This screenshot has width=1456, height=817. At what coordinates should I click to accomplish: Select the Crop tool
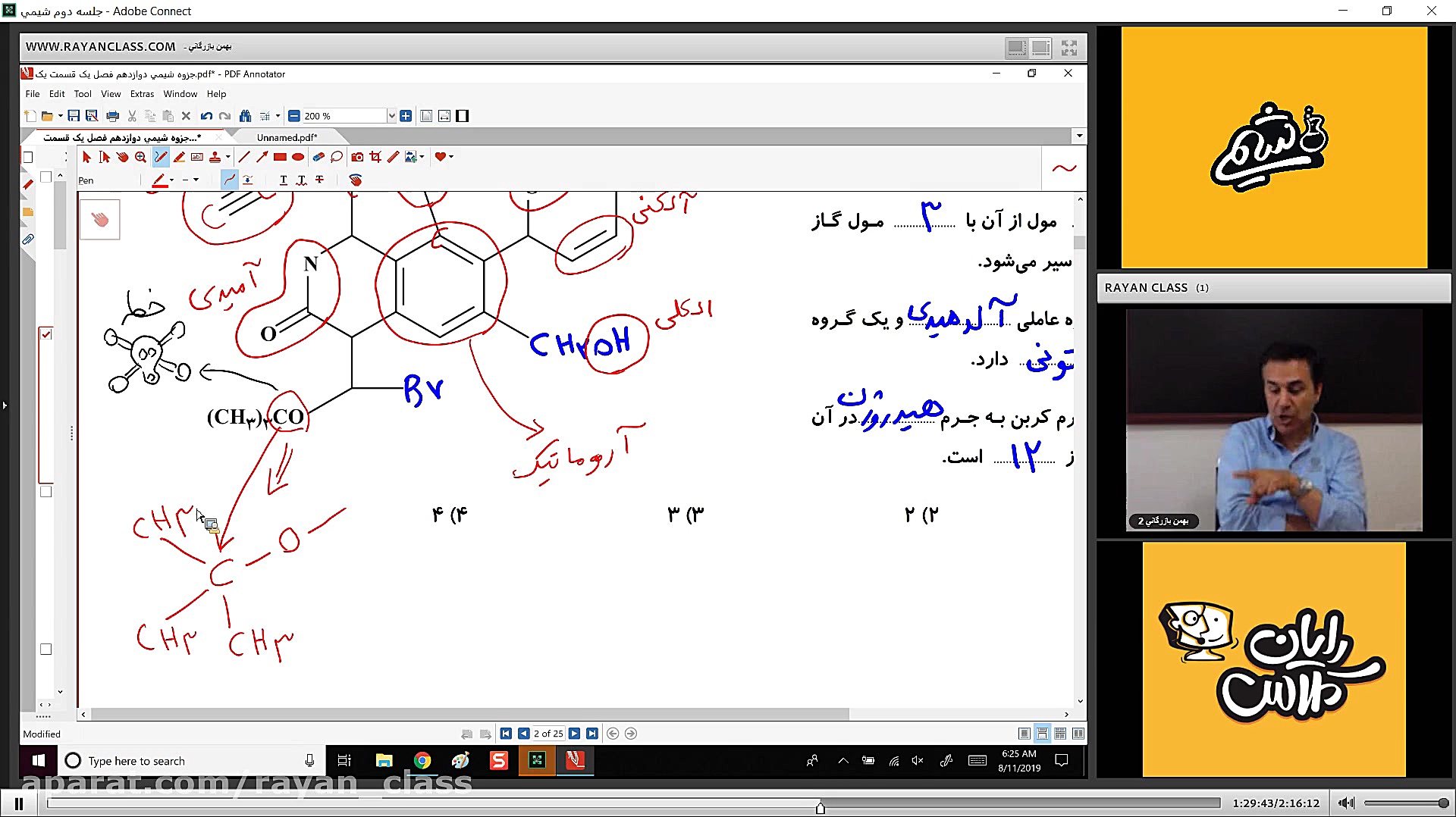tap(375, 157)
